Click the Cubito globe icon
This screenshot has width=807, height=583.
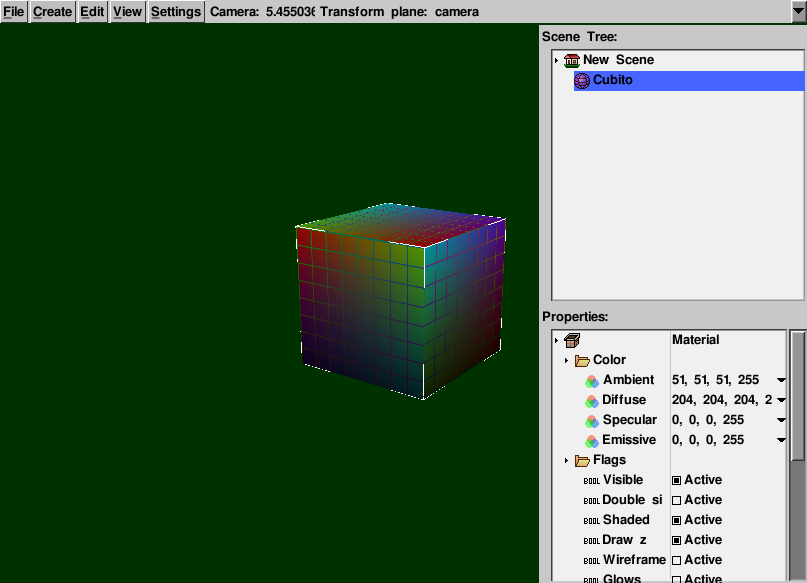point(582,80)
